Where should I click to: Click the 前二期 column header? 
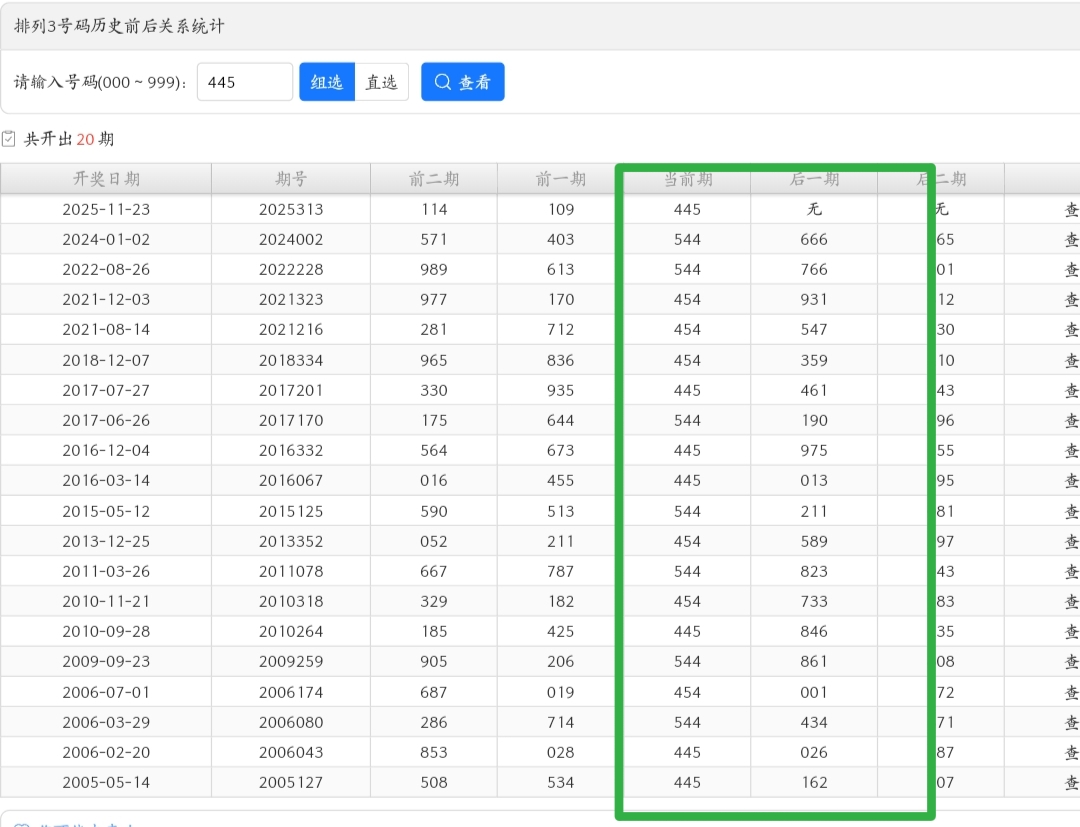[434, 179]
